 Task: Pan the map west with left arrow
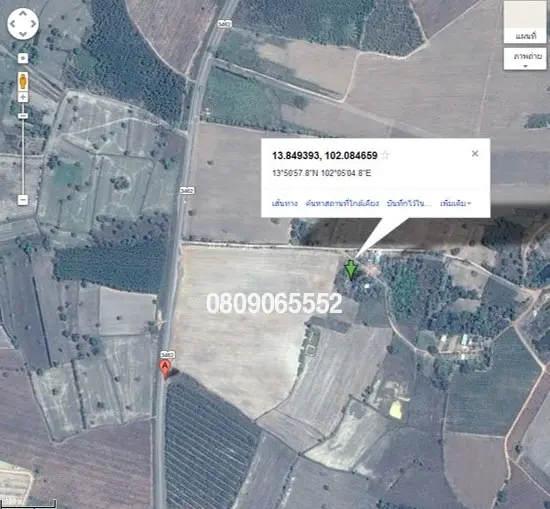pyautogui.click(x=13, y=24)
